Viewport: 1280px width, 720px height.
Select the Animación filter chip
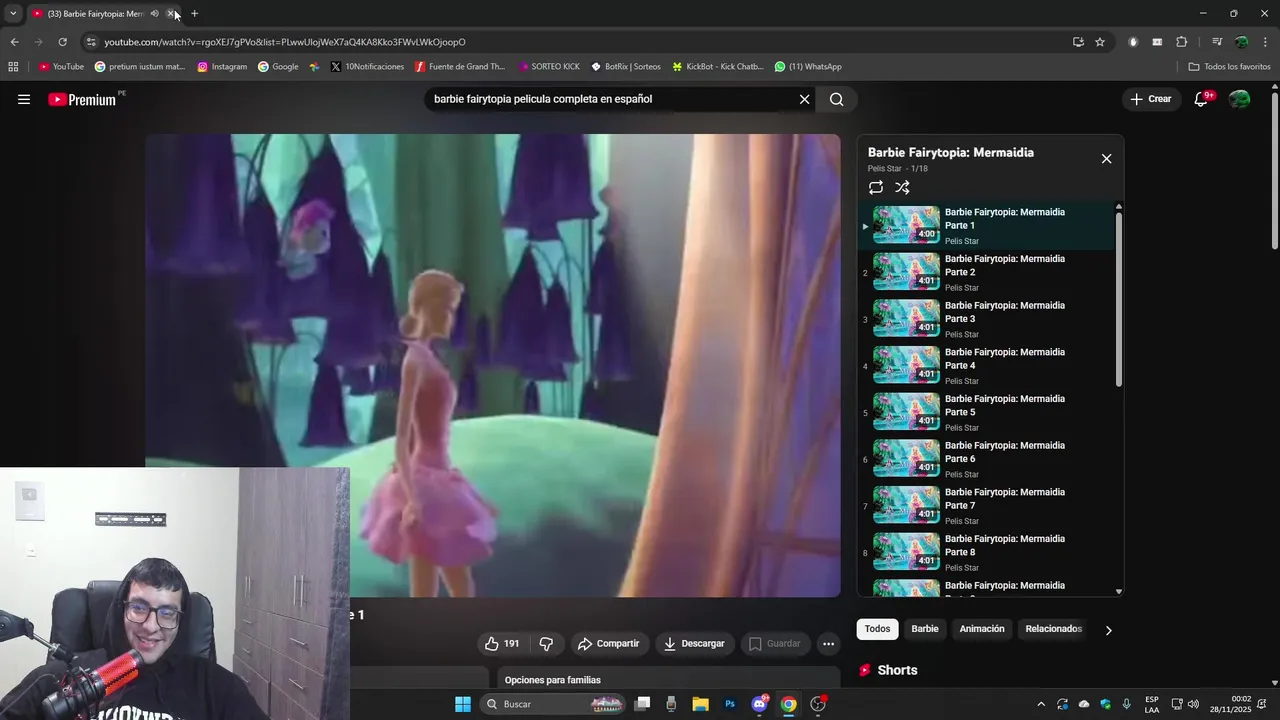pyautogui.click(x=982, y=629)
